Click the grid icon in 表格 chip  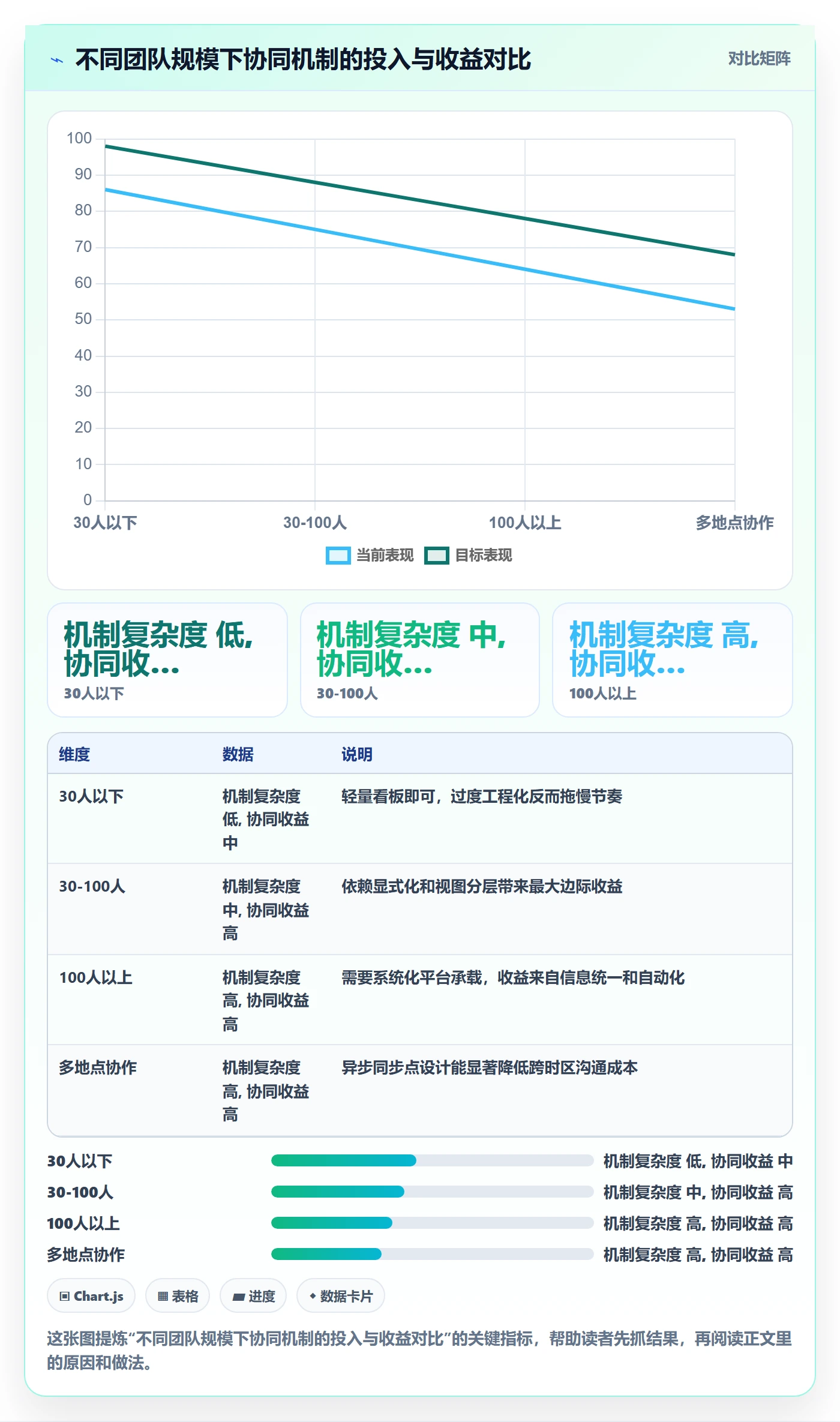click(x=163, y=1297)
